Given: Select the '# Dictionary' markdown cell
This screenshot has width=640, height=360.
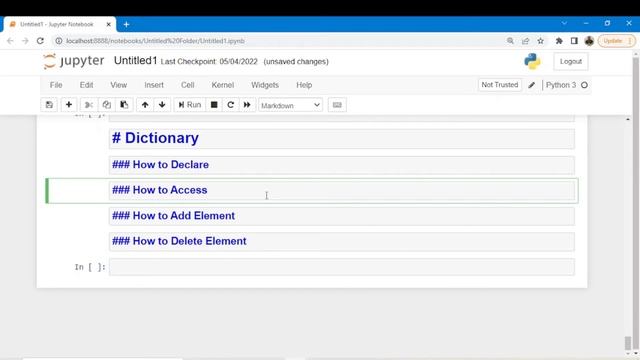Looking at the screenshot, I should tap(342, 138).
